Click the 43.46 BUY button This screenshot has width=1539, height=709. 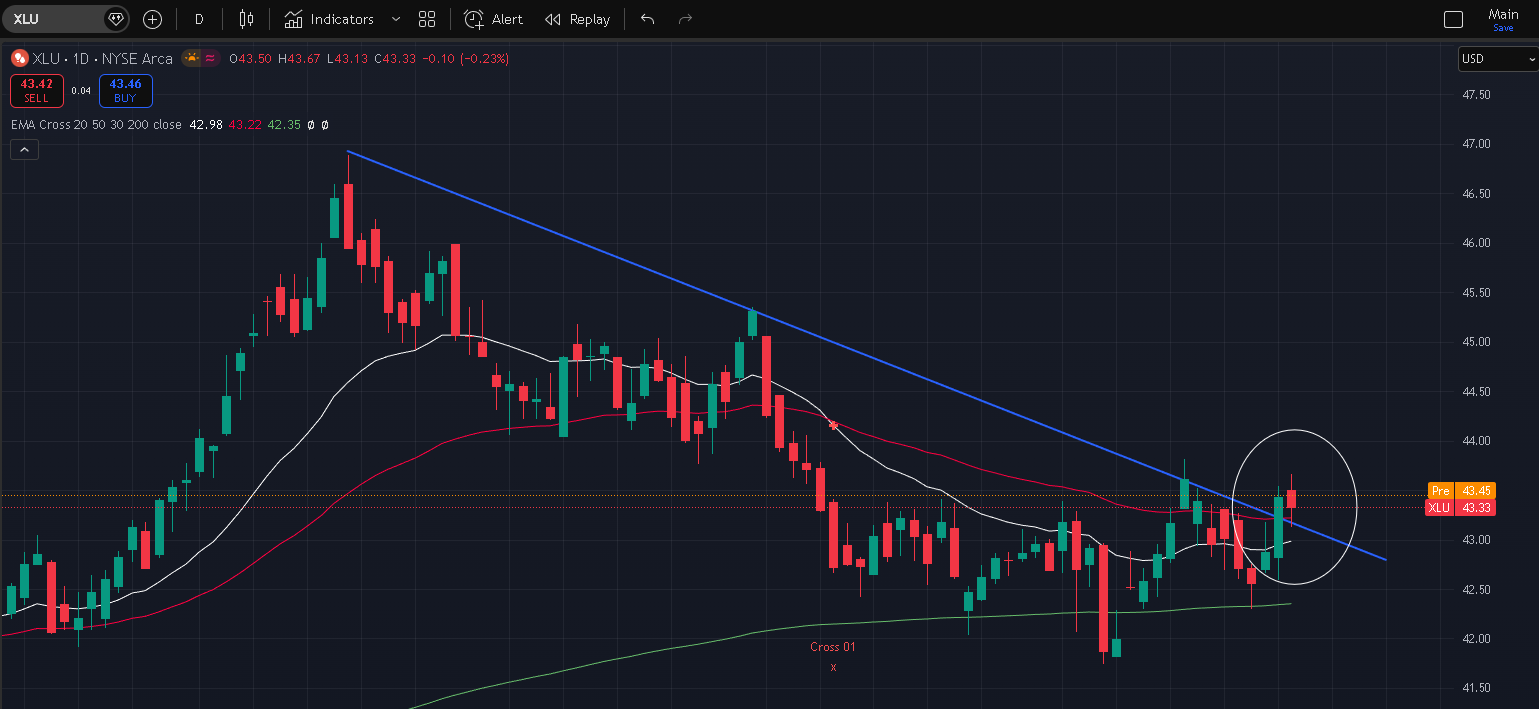125,90
